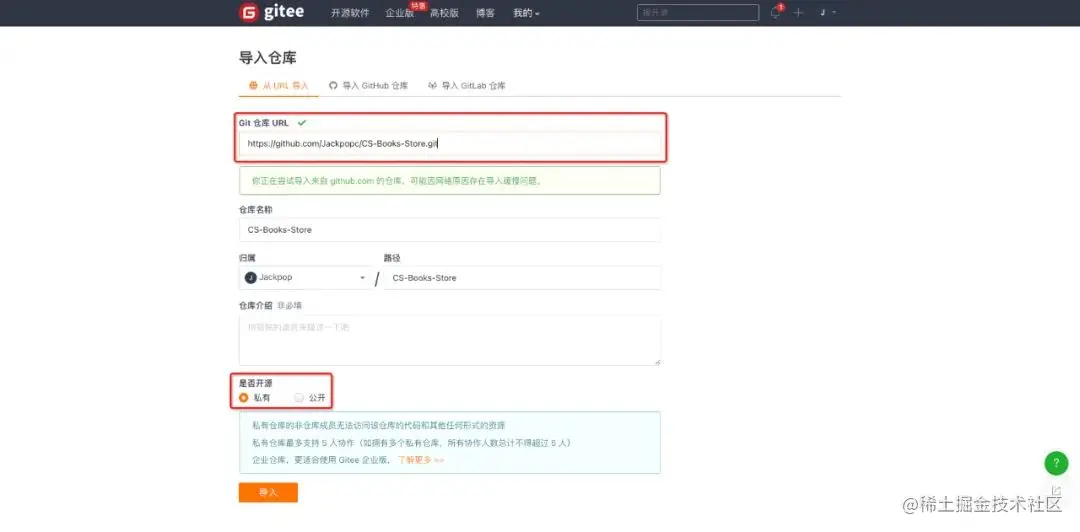Viewport: 1080px width, 532px height.
Task: Switch to 导入 GitLab 仓库 tab
Action: 467,85
